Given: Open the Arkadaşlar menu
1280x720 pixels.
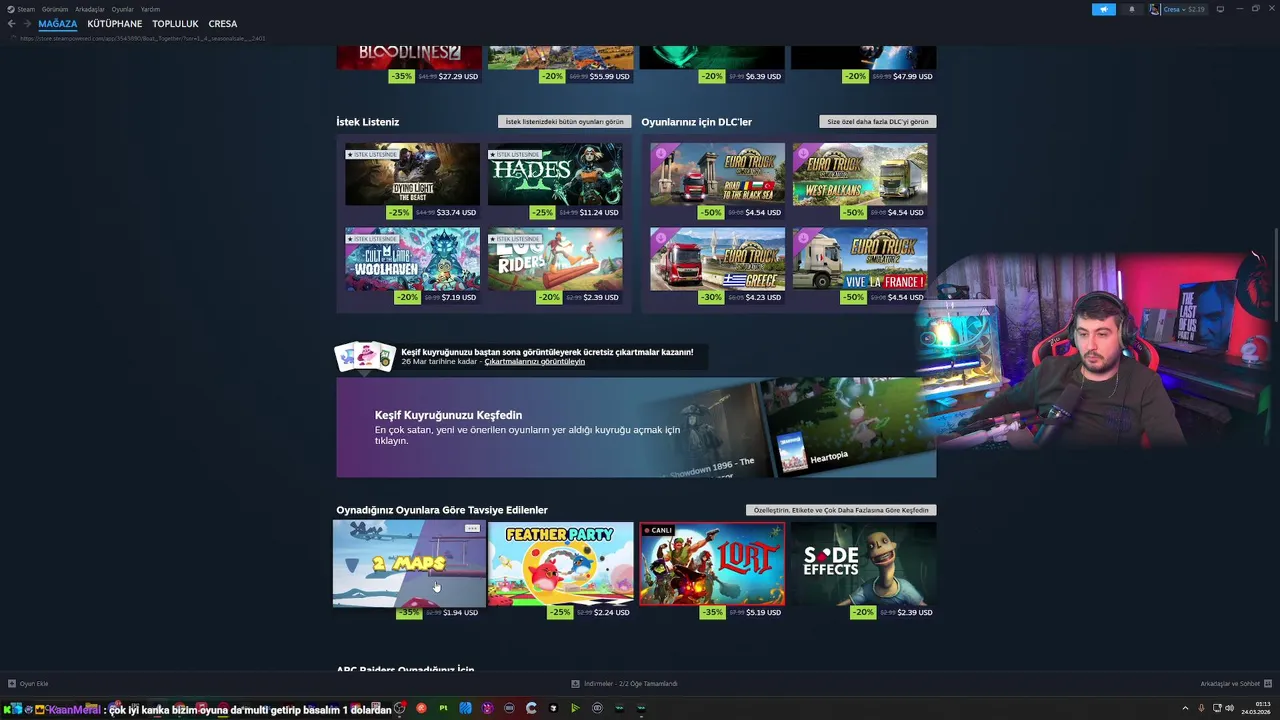Looking at the screenshot, I should pos(90,9).
